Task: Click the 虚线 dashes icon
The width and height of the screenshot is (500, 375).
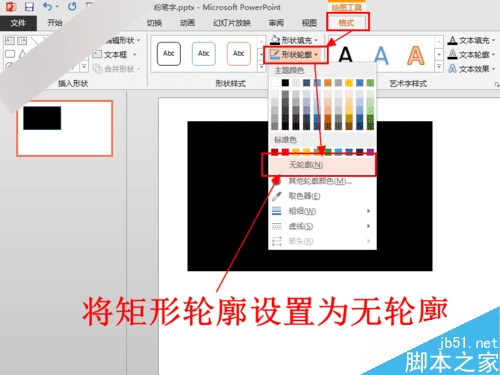Action: pos(277,226)
